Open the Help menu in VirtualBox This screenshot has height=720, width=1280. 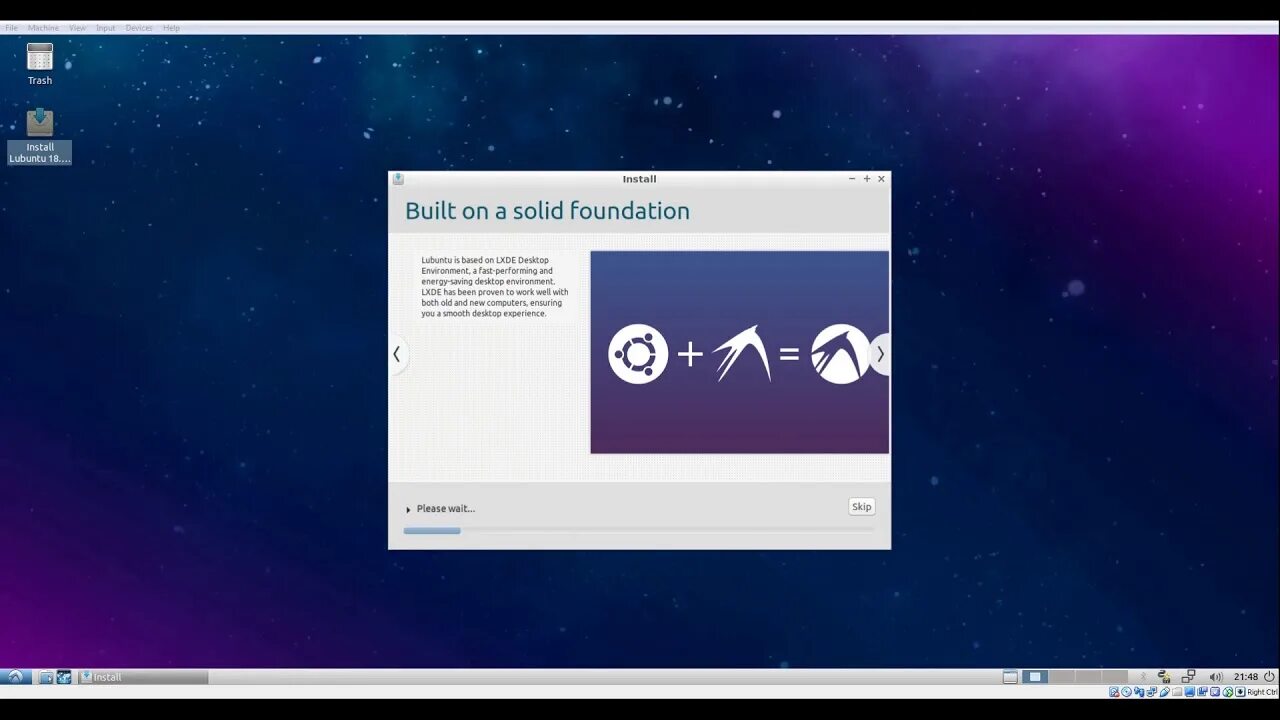pyautogui.click(x=171, y=28)
